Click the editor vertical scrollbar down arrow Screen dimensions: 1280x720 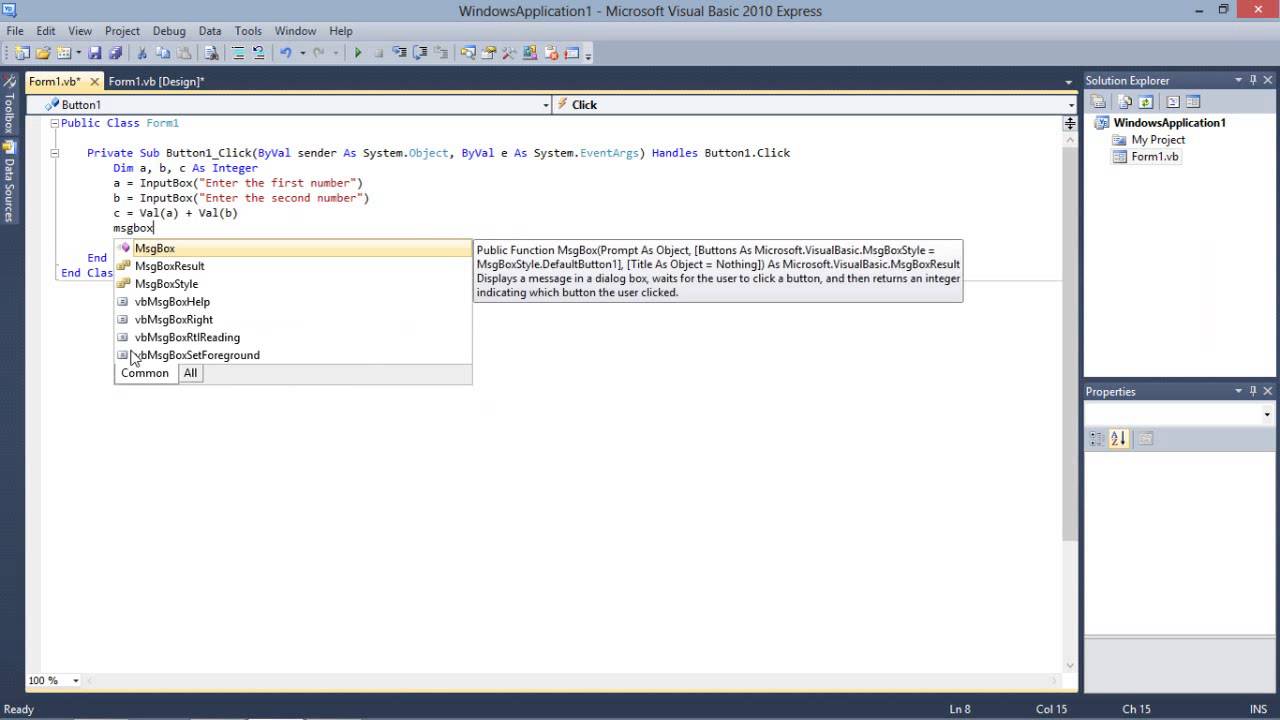pyautogui.click(x=1070, y=664)
